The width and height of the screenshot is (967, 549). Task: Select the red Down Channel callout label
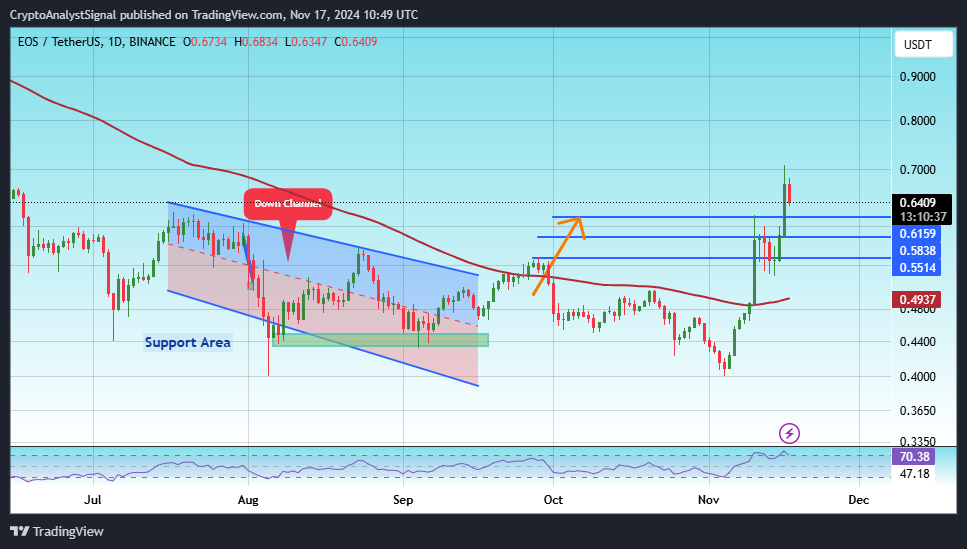tap(288, 204)
